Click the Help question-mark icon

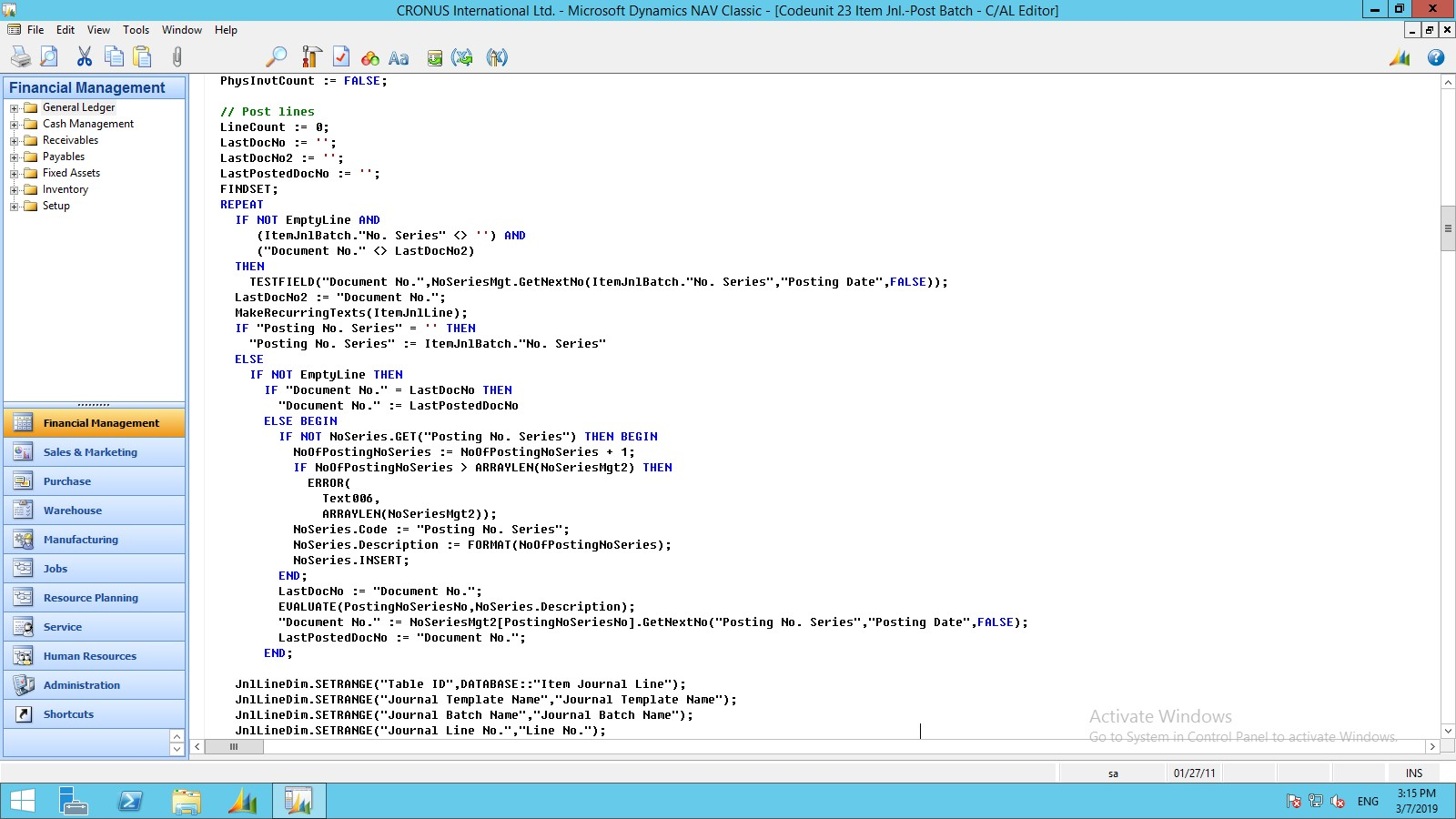1436,57
